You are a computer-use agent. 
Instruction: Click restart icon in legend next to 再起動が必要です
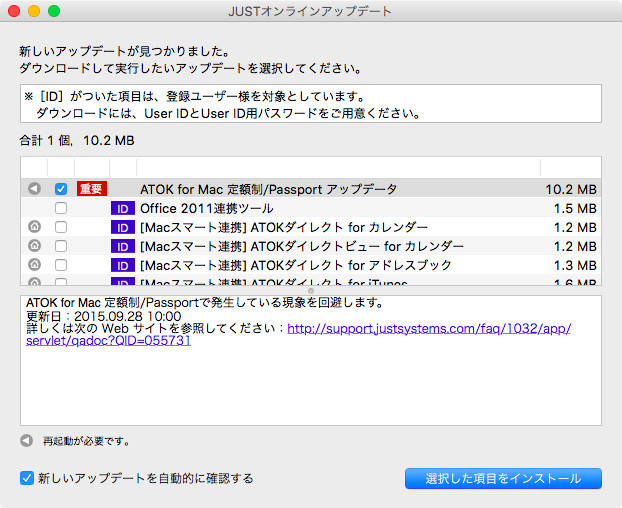click(x=27, y=441)
